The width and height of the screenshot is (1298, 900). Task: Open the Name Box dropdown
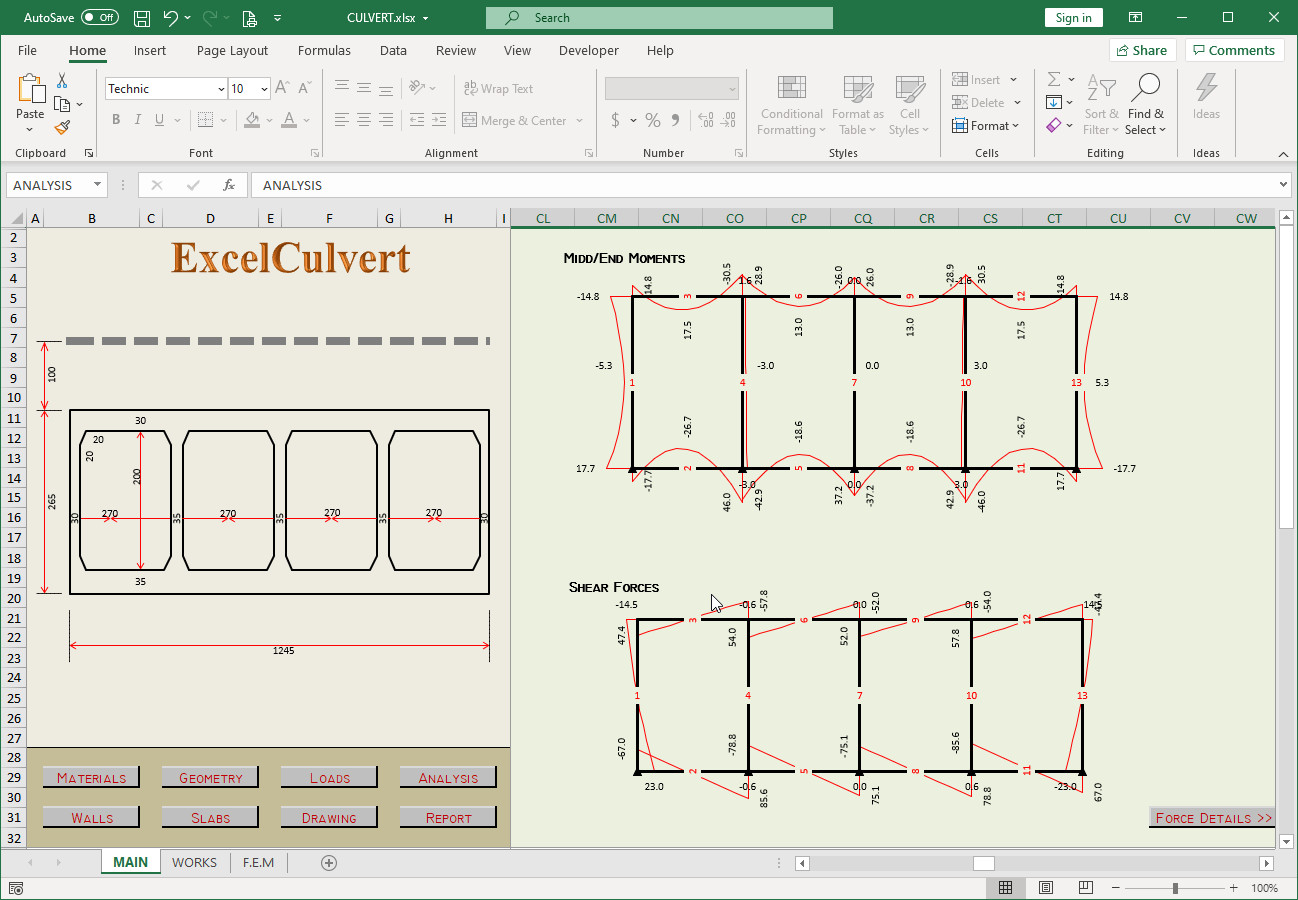95,184
